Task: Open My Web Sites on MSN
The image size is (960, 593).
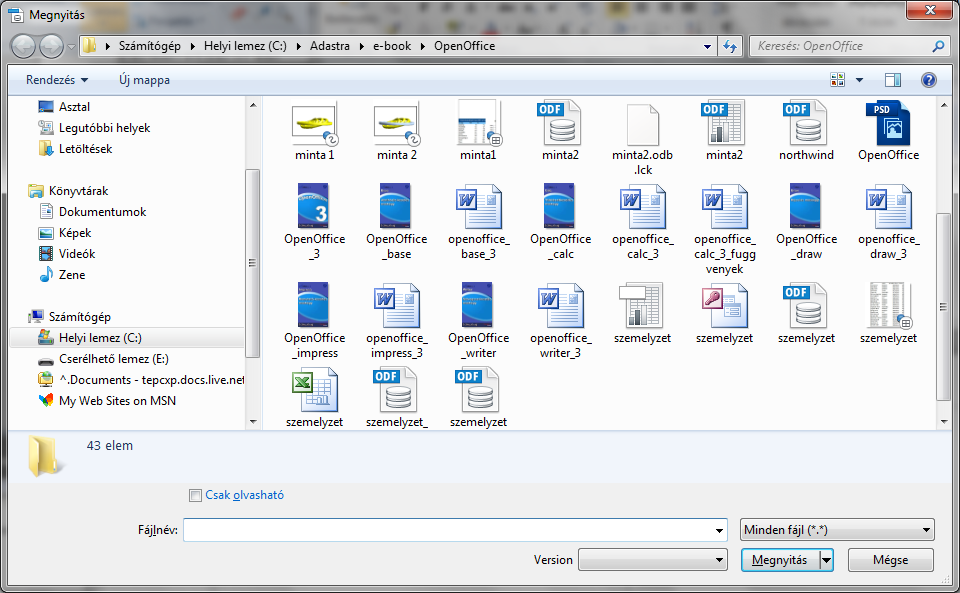Action: click(107, 401)
